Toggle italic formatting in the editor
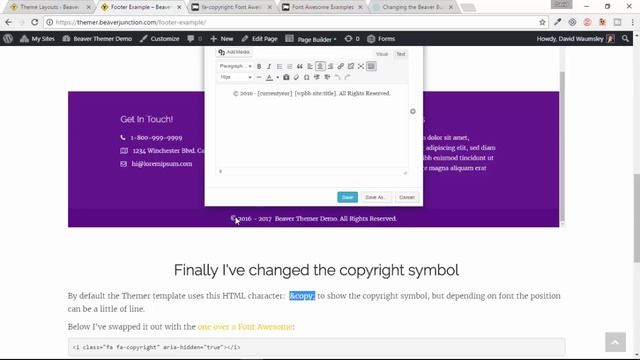 tap(269, 66)
